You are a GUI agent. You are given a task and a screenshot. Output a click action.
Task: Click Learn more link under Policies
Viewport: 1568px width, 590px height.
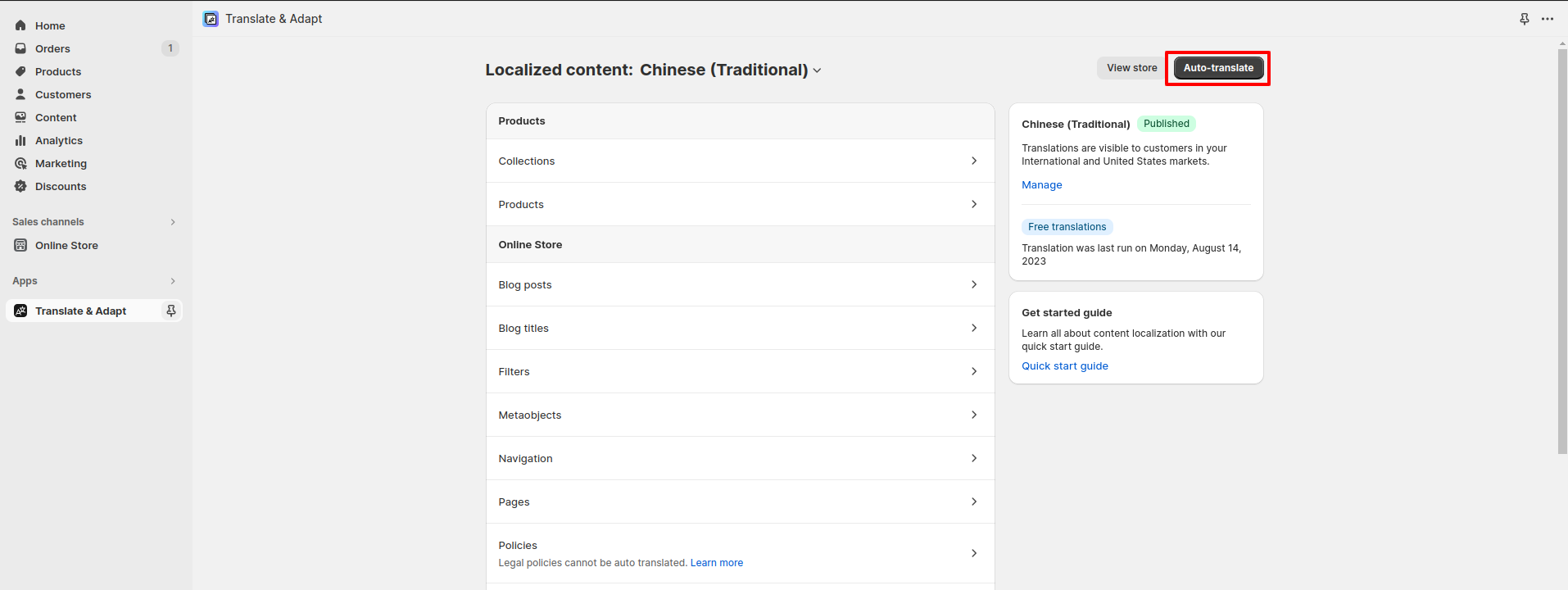[x=717, y=563]
